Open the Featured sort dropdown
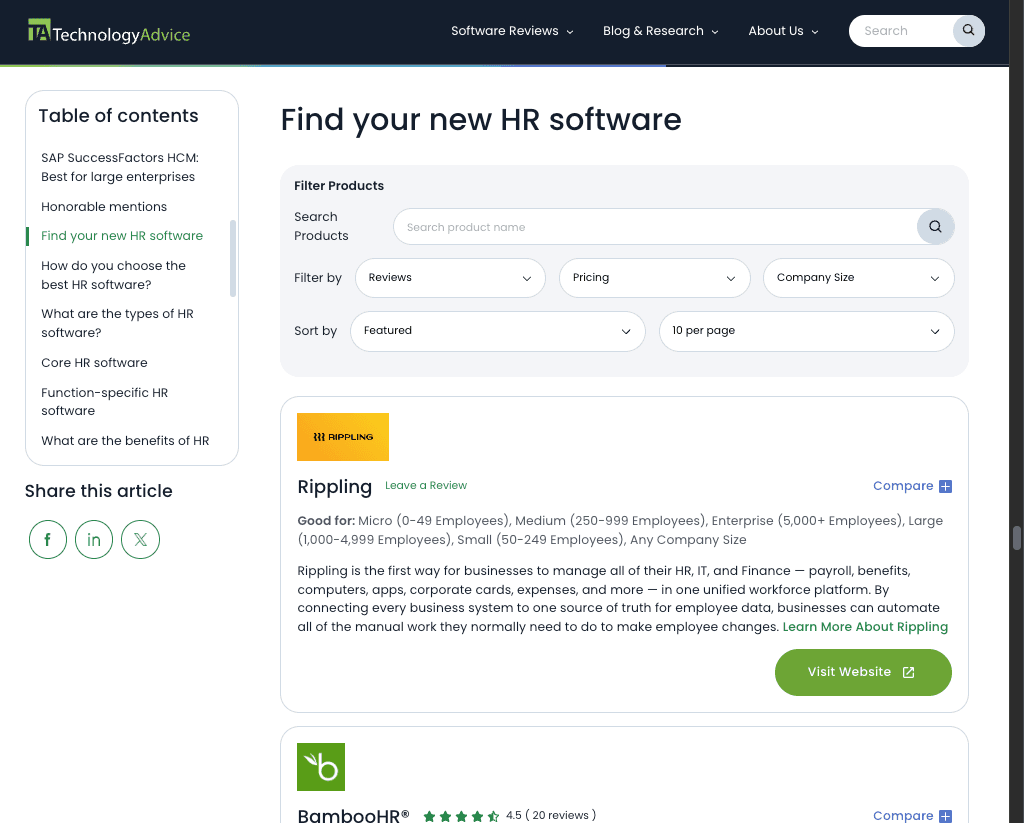This screenshot has width=1024, height=823. pos(498,331)
